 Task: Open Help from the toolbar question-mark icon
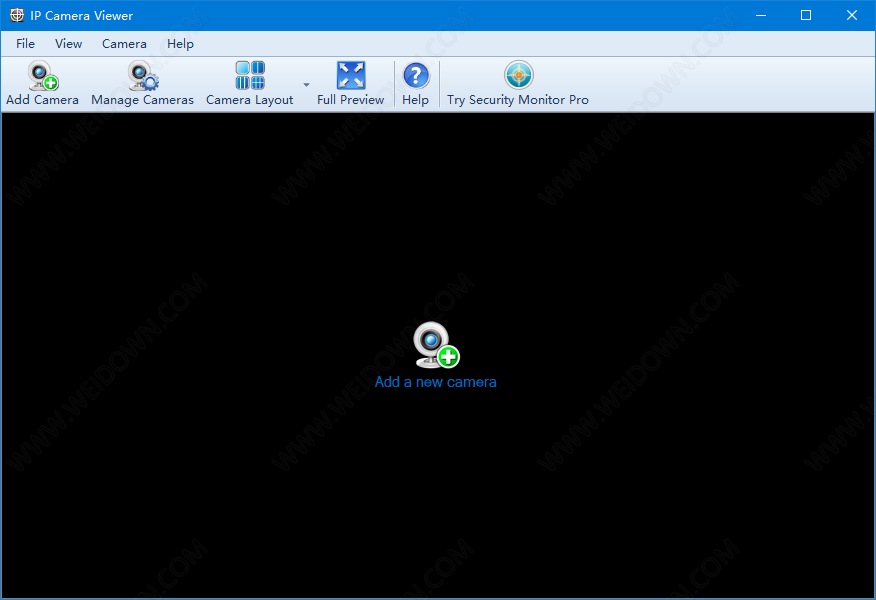coord(416,75)
